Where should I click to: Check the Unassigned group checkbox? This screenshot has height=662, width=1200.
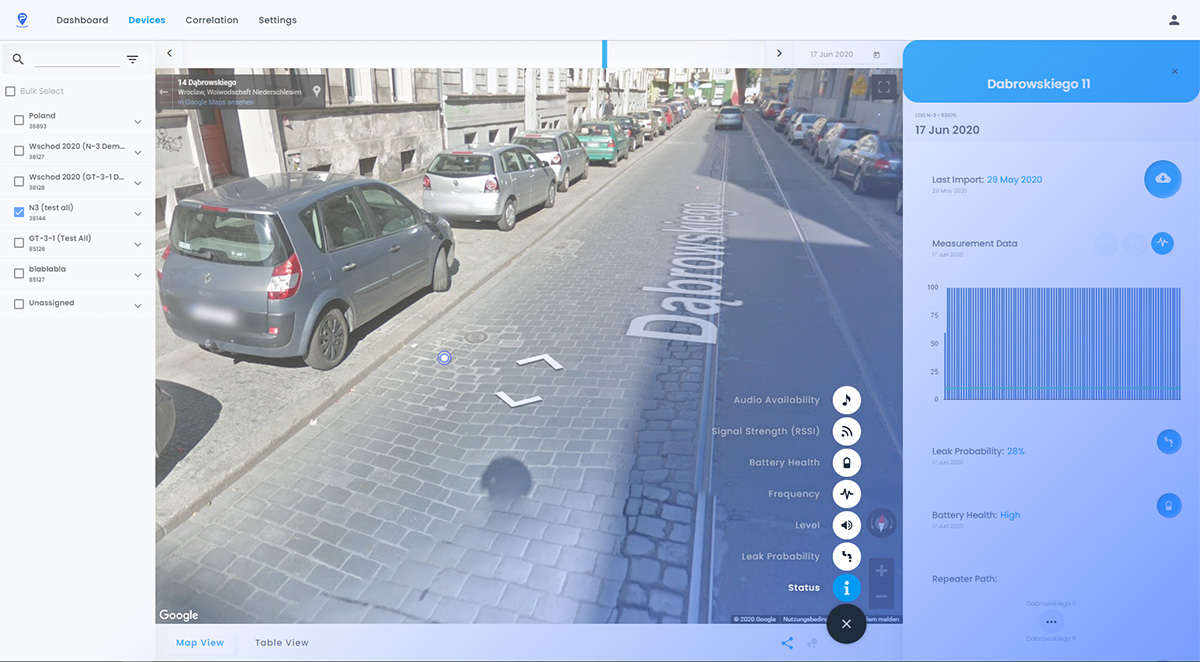tap(19, 304)
